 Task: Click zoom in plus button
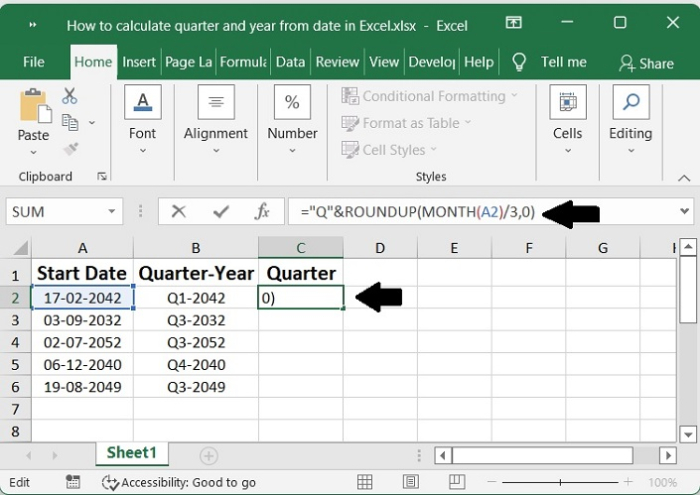pyautogui.click(x=628, y=482)
